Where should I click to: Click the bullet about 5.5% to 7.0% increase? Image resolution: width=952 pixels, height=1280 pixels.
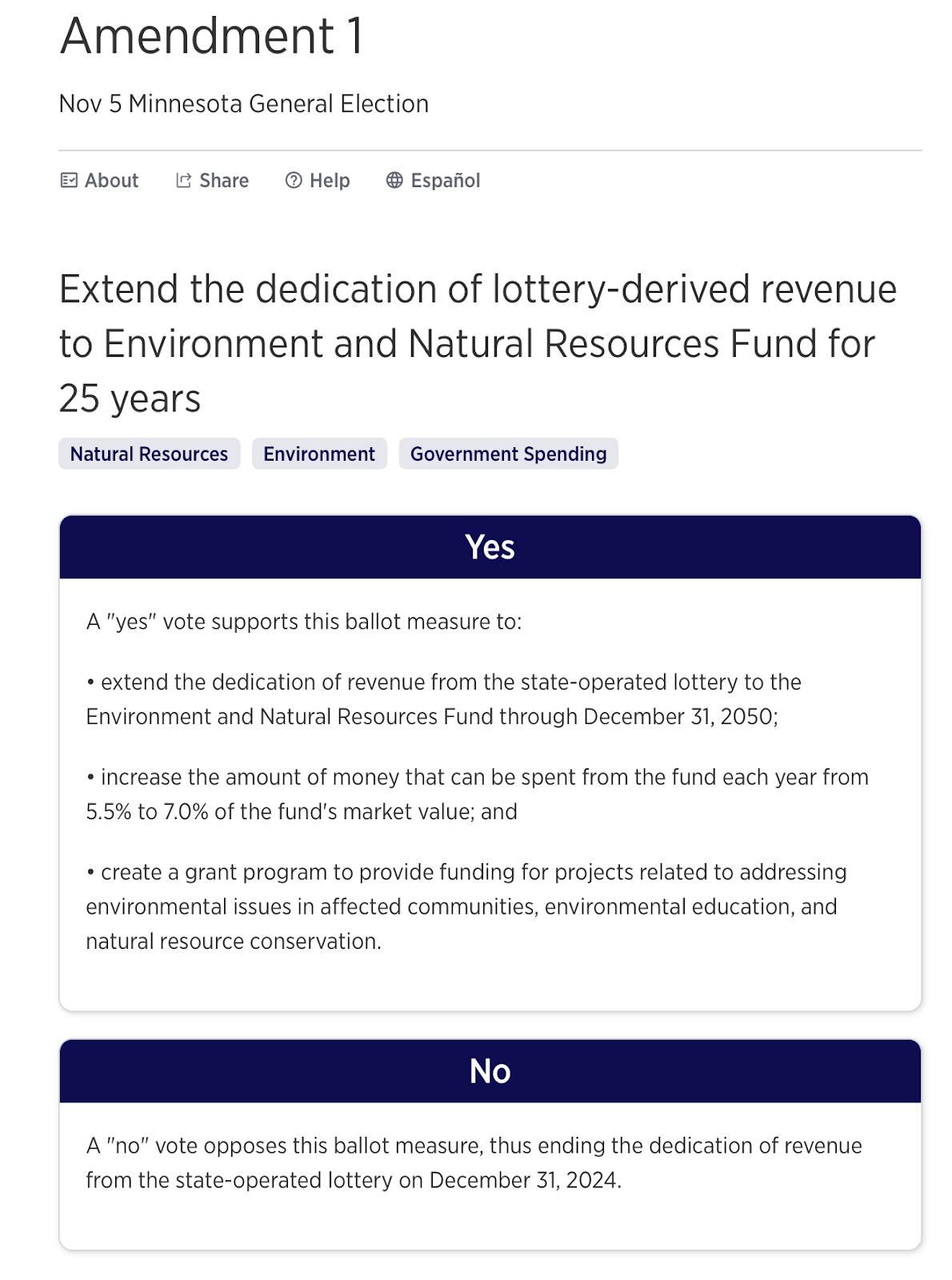tap(477, 794)
